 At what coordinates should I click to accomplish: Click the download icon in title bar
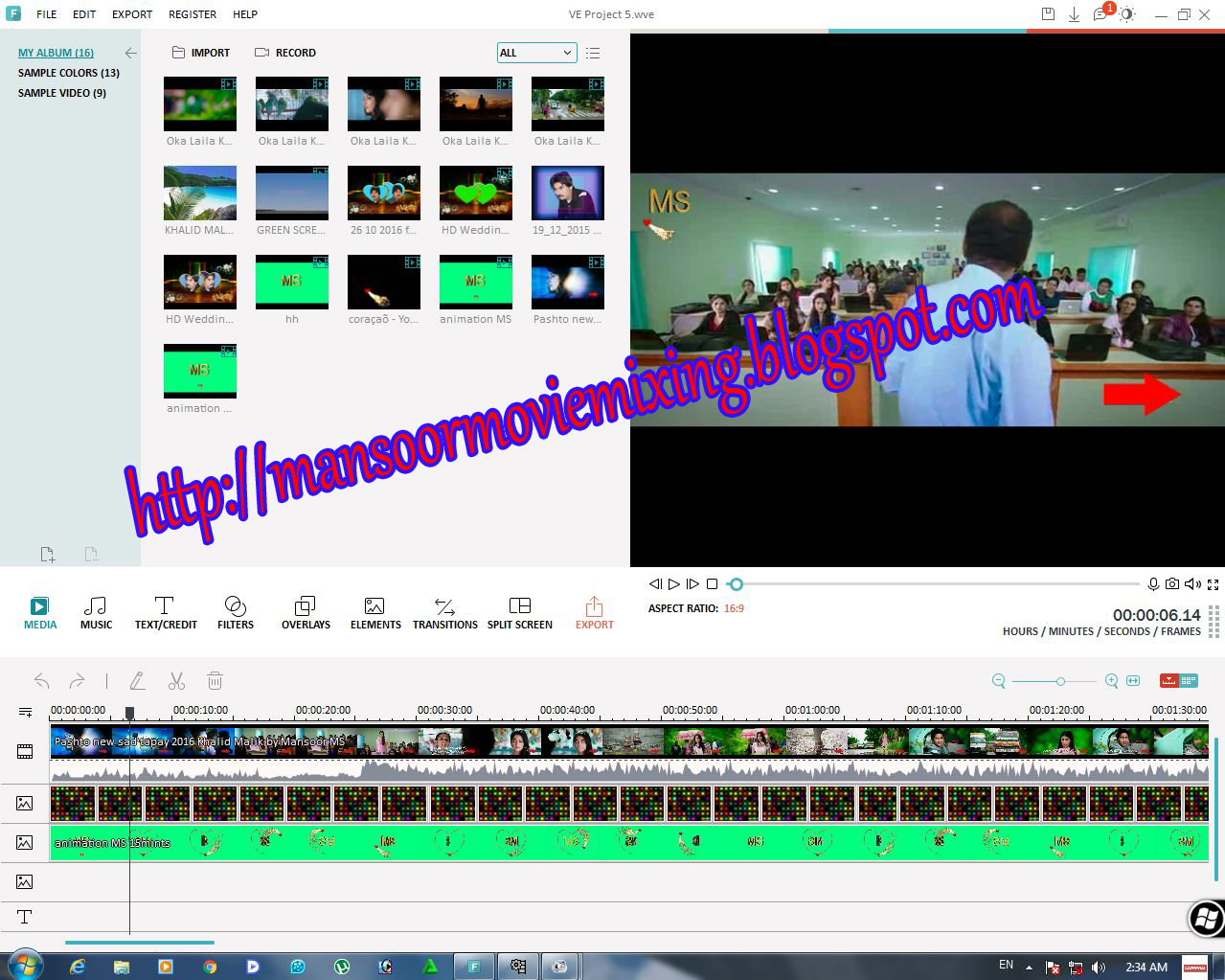pos(1075,13)
